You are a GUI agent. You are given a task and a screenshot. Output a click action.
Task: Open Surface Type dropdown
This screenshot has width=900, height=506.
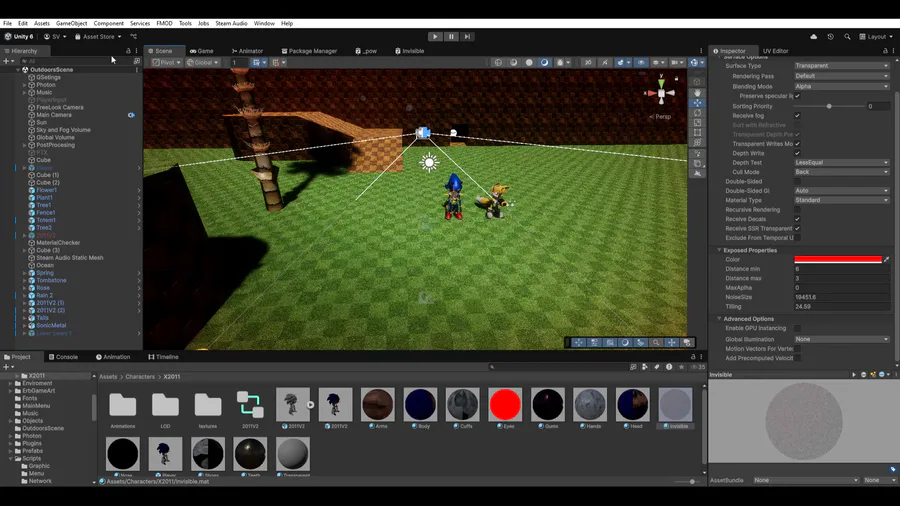pyautogui.click(x=841, y=66)
